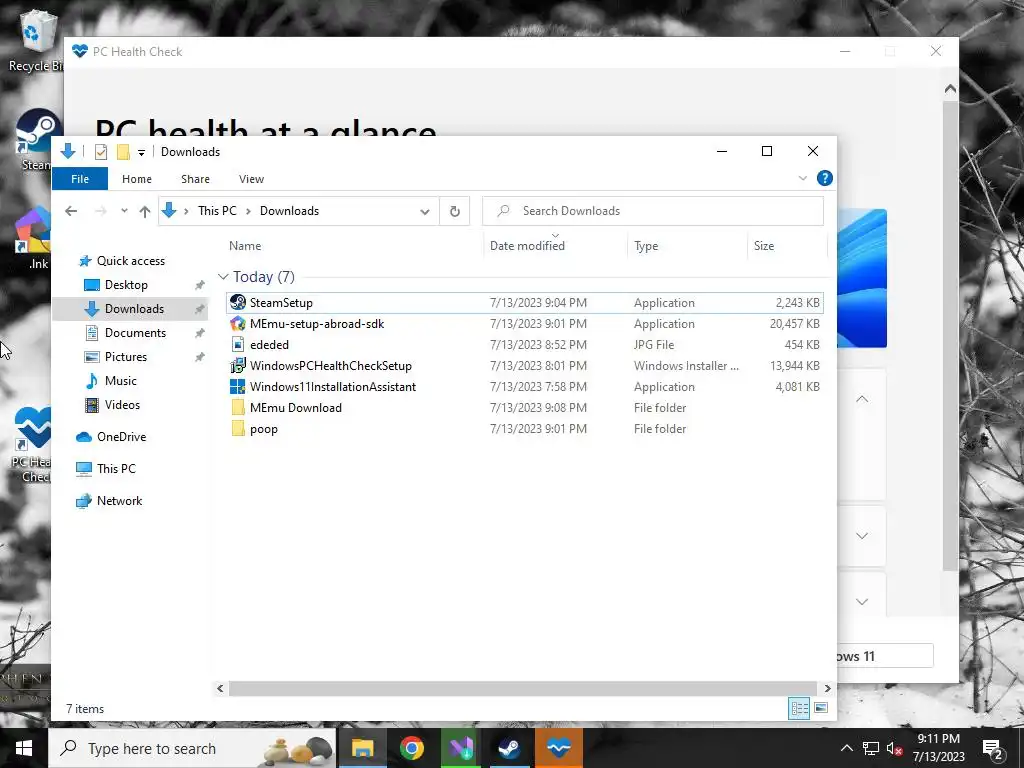Open the address bar history dropdown
Image resolution: width=1024 pixels, height=768 pixels.
click(424, 211)
